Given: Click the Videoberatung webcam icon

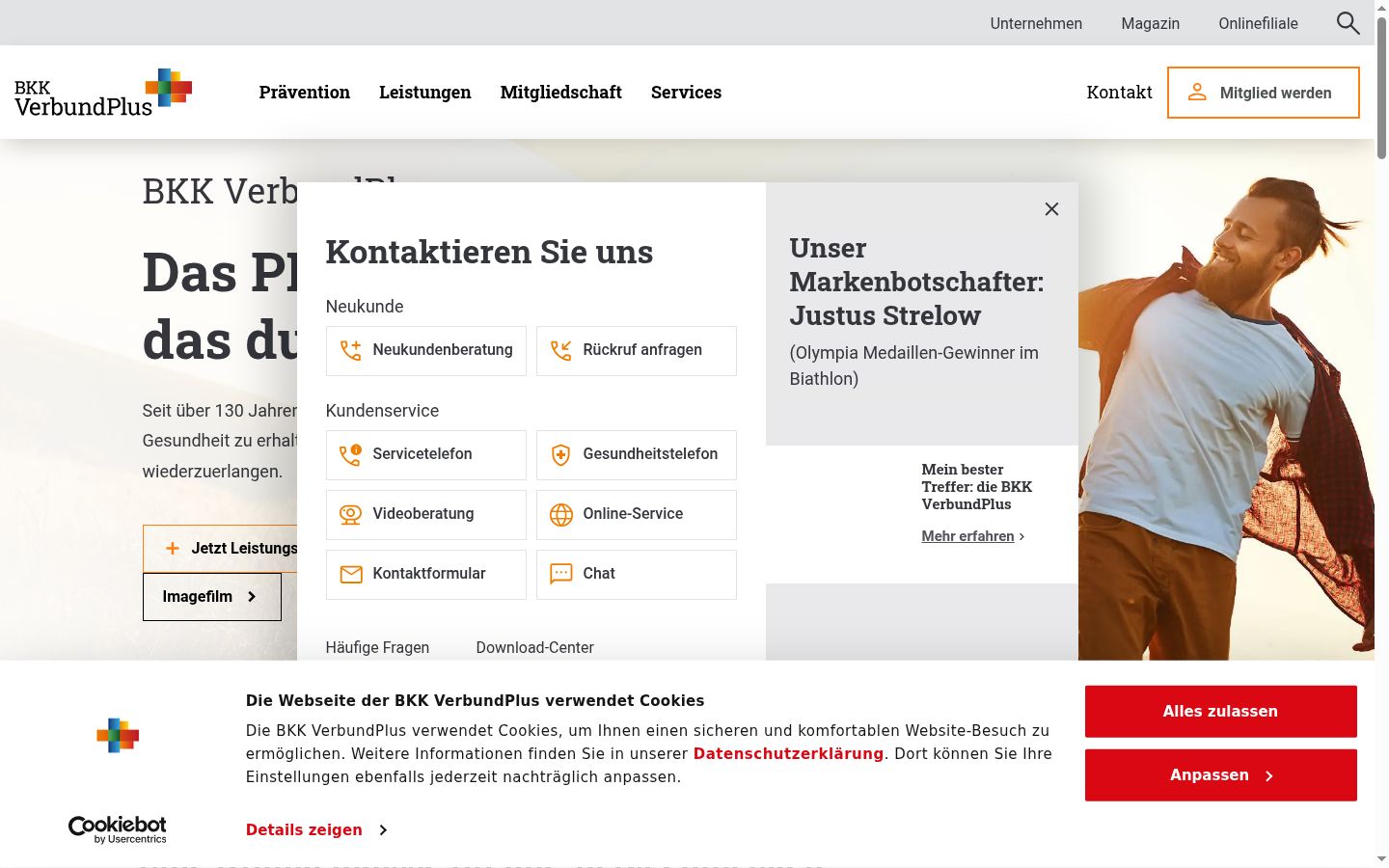Looking at the screenshot, I should tap(350, 515).
